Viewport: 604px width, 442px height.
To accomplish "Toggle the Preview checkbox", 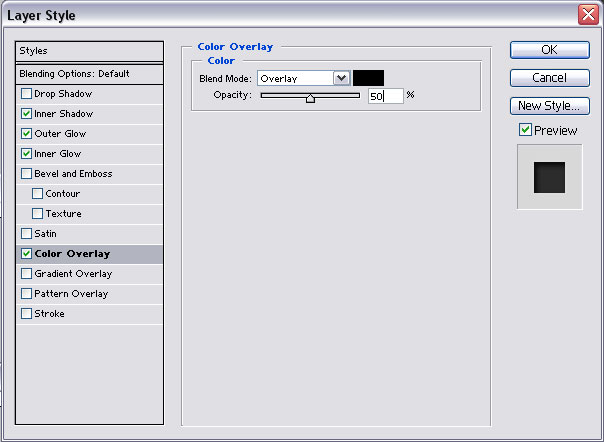I will click(525, 130).
